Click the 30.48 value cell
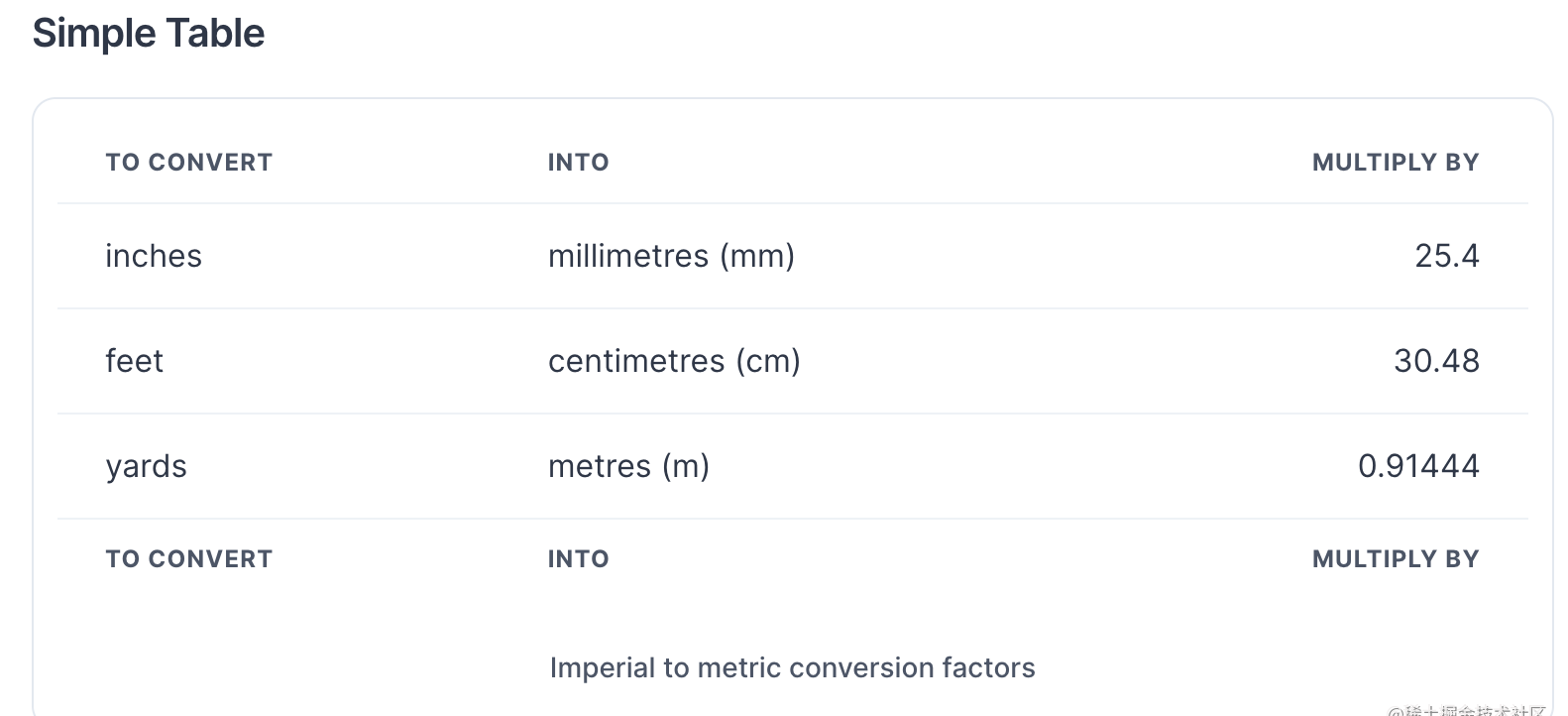This screenshot has height=716, width=1568. (x=1436, y=361)
